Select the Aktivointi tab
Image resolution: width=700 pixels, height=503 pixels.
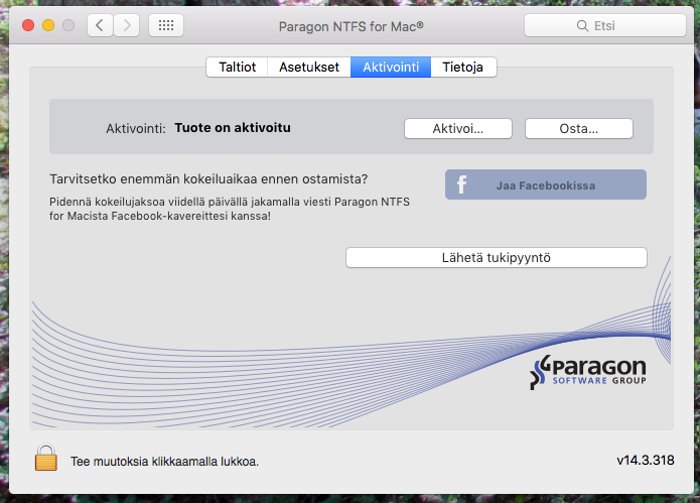[391, 67]
